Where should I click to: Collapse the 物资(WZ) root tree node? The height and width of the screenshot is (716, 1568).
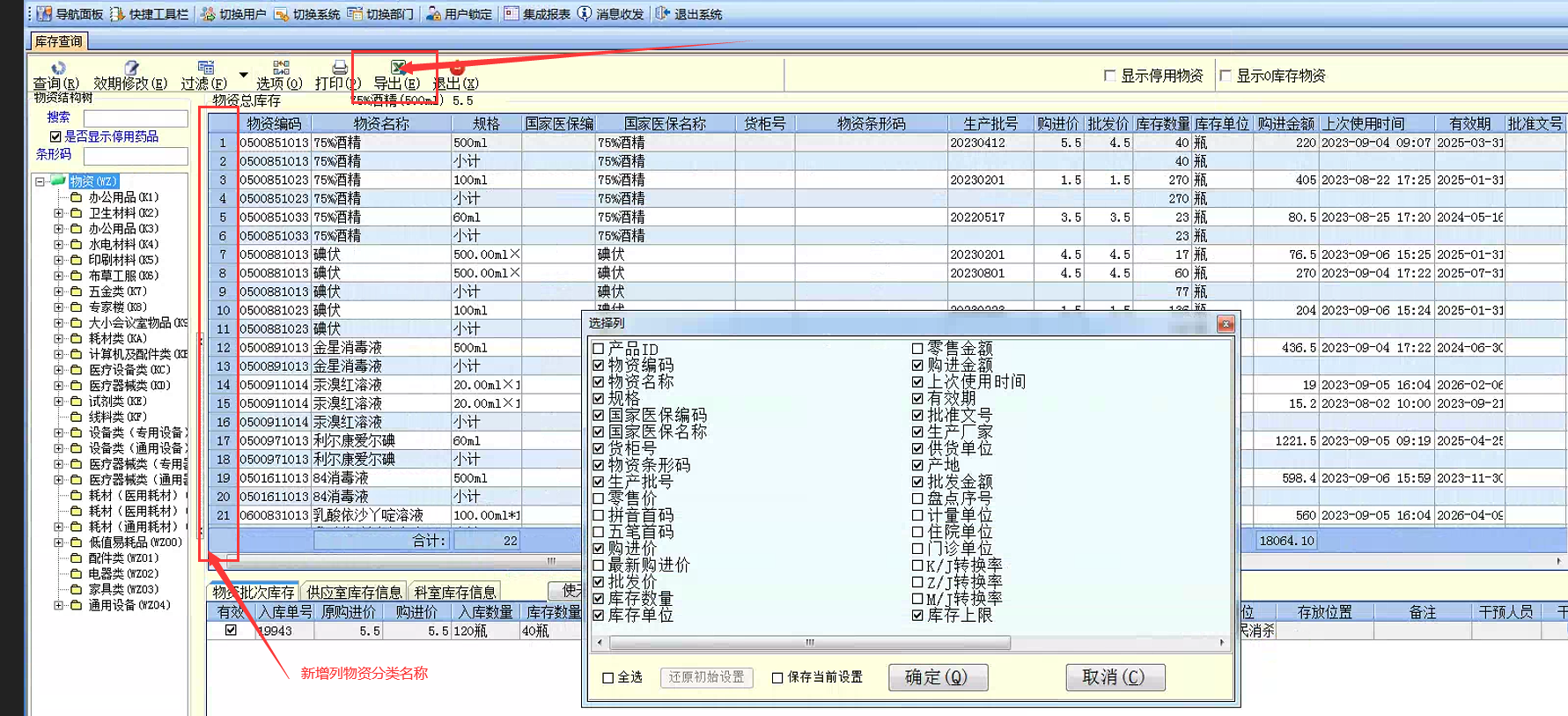(x=40, y=181)
